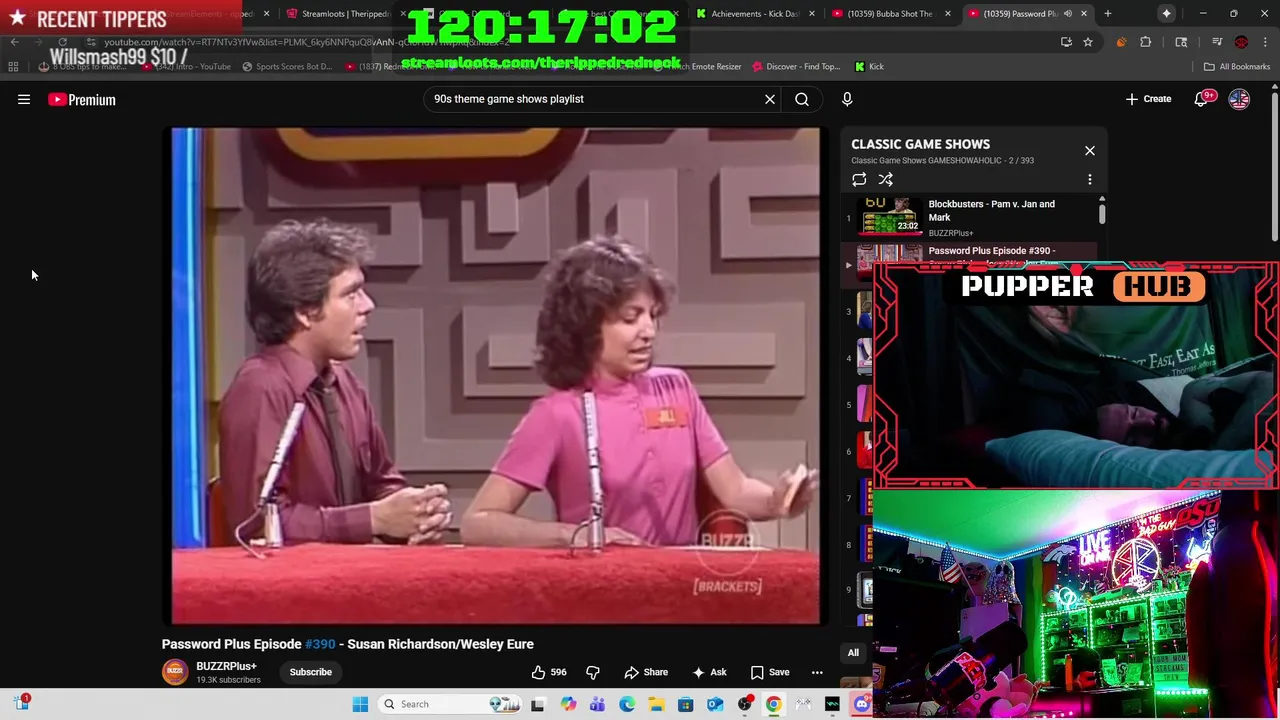The height and width of the screenshot is (720, 1280).
Task: Close the Classic Game Shows playlist panel
Action: 1090,151
